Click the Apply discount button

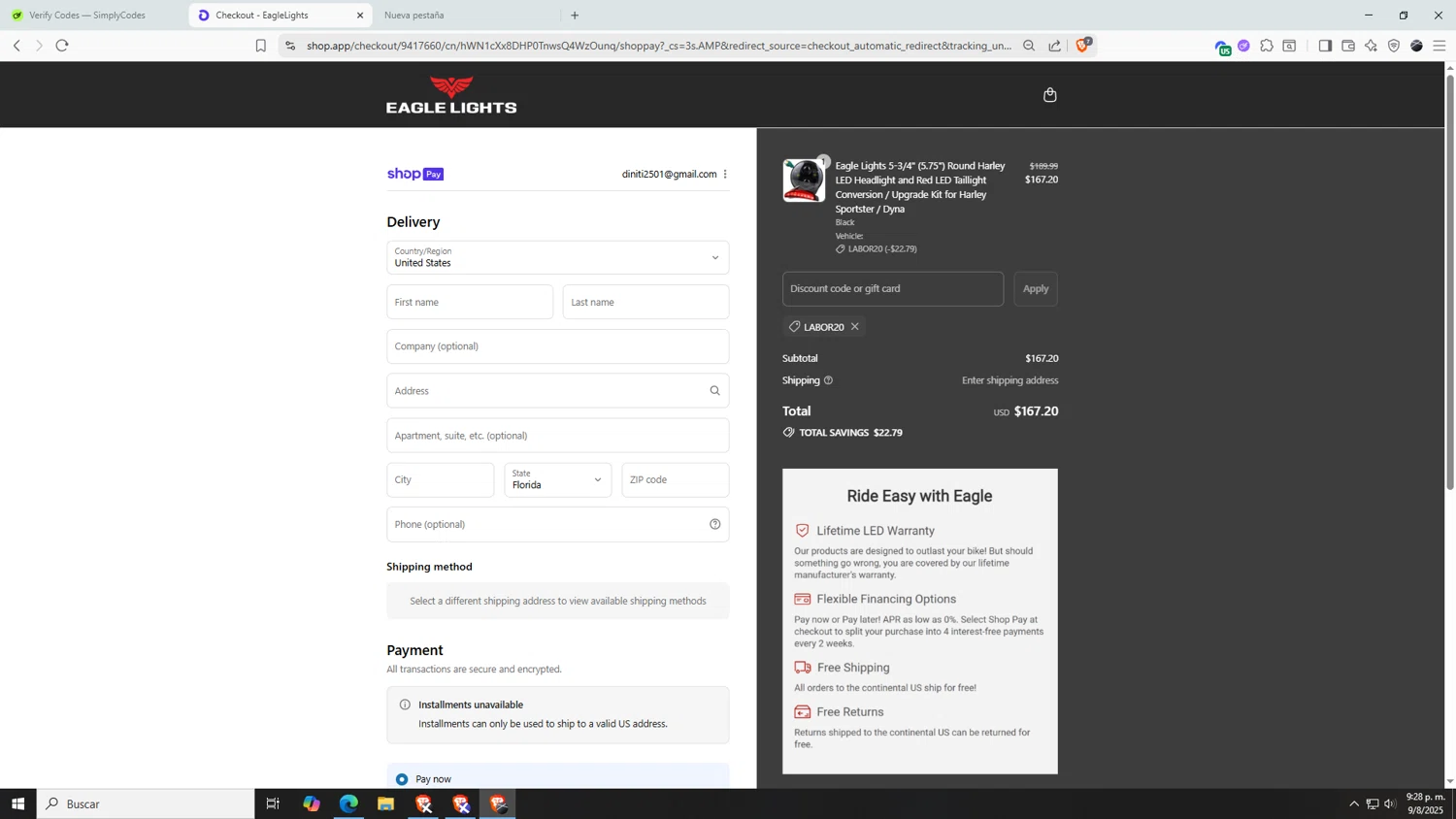click(x=1036, y=289)
